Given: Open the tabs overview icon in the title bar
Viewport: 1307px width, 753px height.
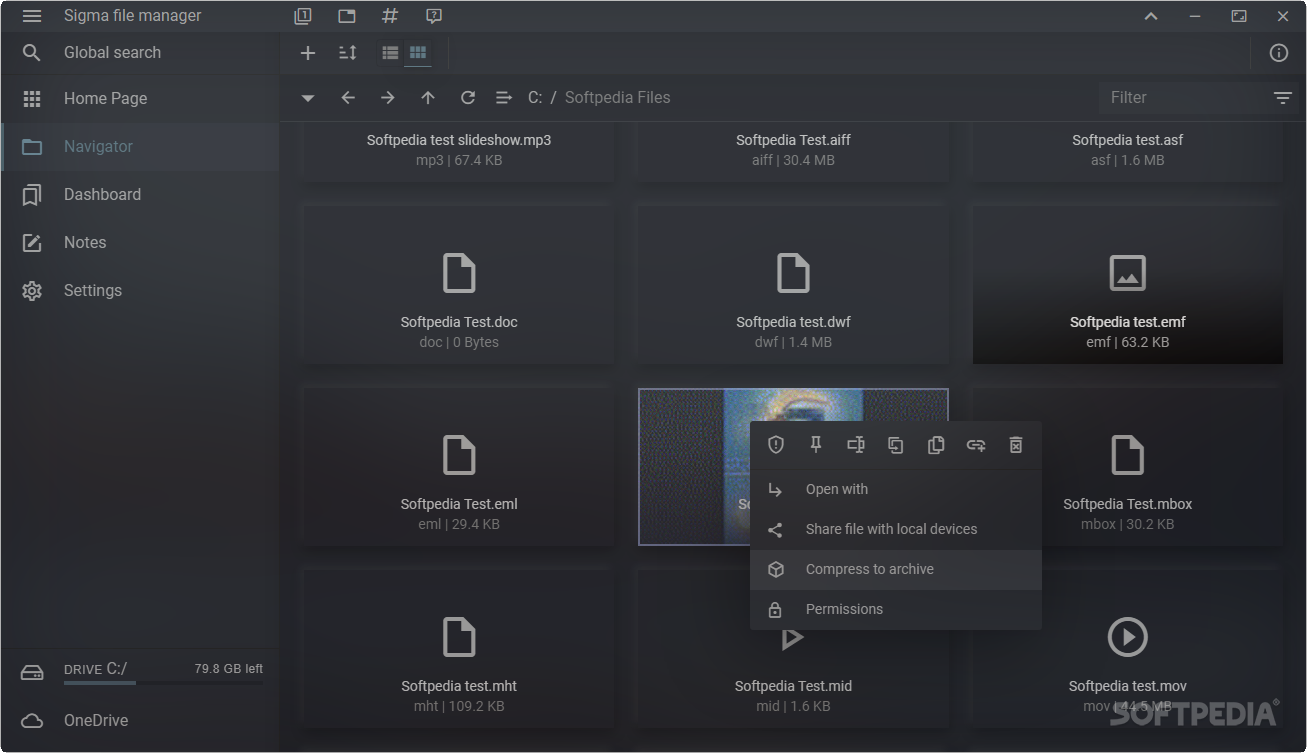Looking at the screenshot, I should 303,16.
